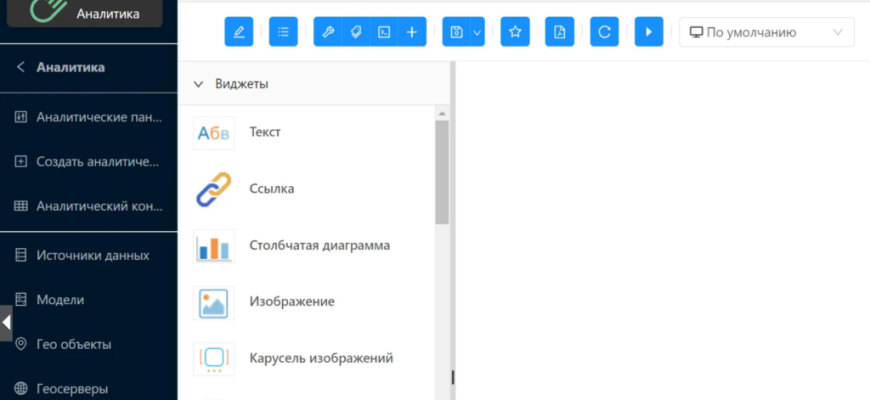
Task: Select 'Гео объекты' in the sidebar
Action: [x=73, y=344]
